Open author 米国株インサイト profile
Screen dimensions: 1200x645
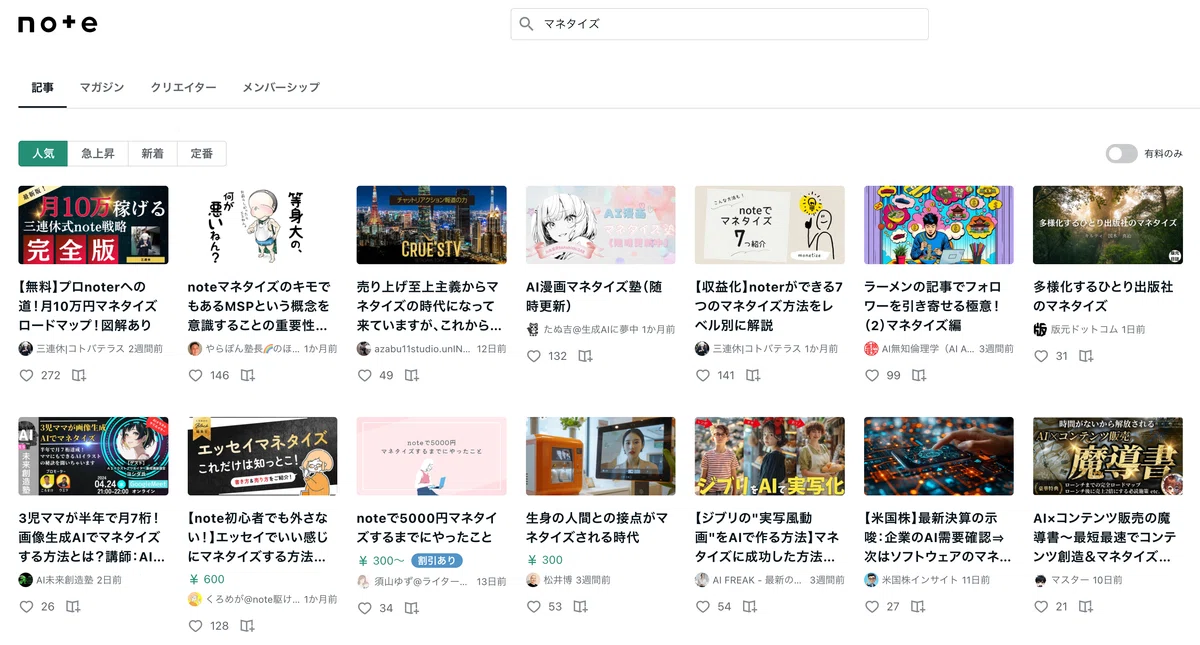(x=922, y=580)
